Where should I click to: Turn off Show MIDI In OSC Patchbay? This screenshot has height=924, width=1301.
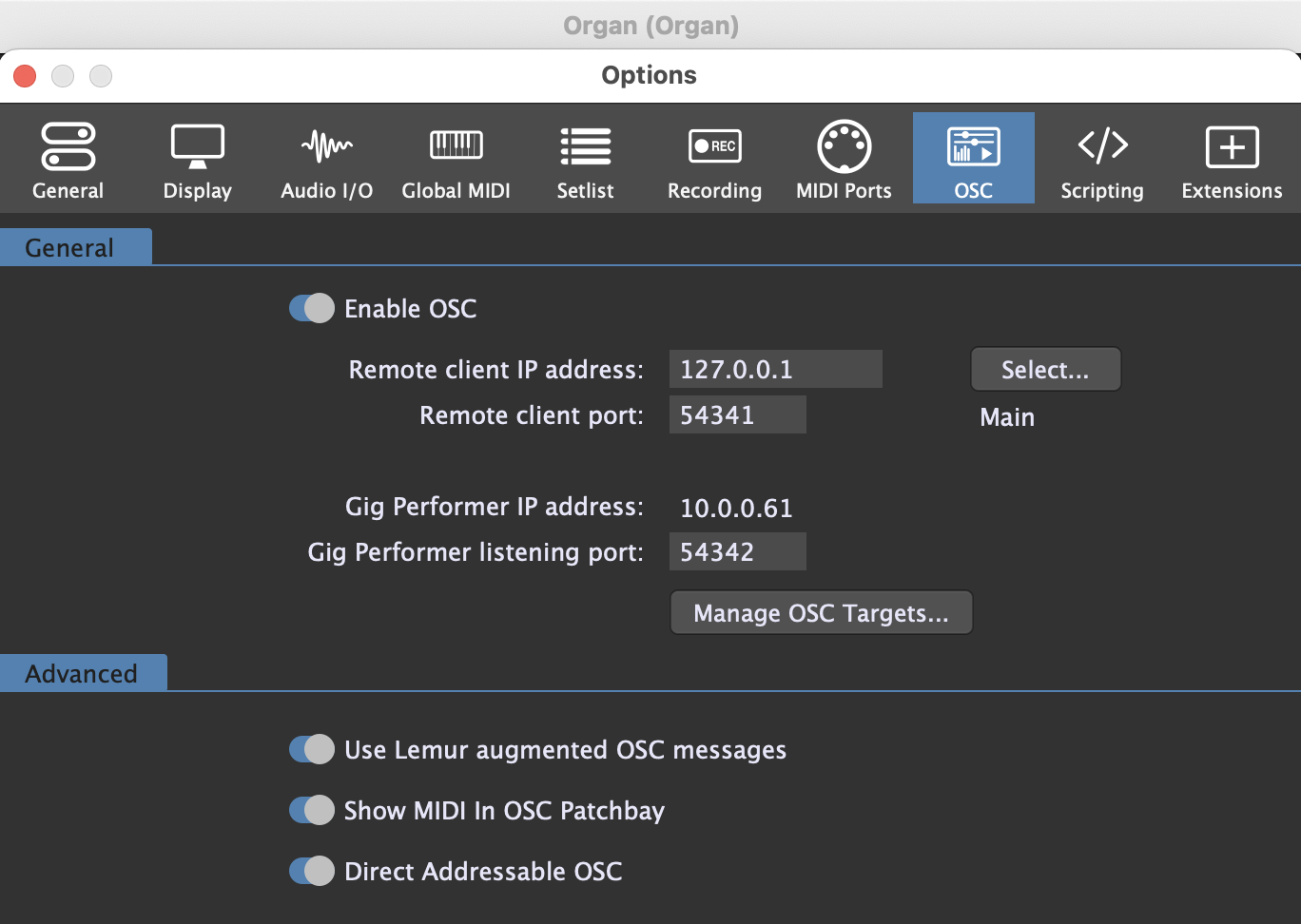[x=312, y=810]
